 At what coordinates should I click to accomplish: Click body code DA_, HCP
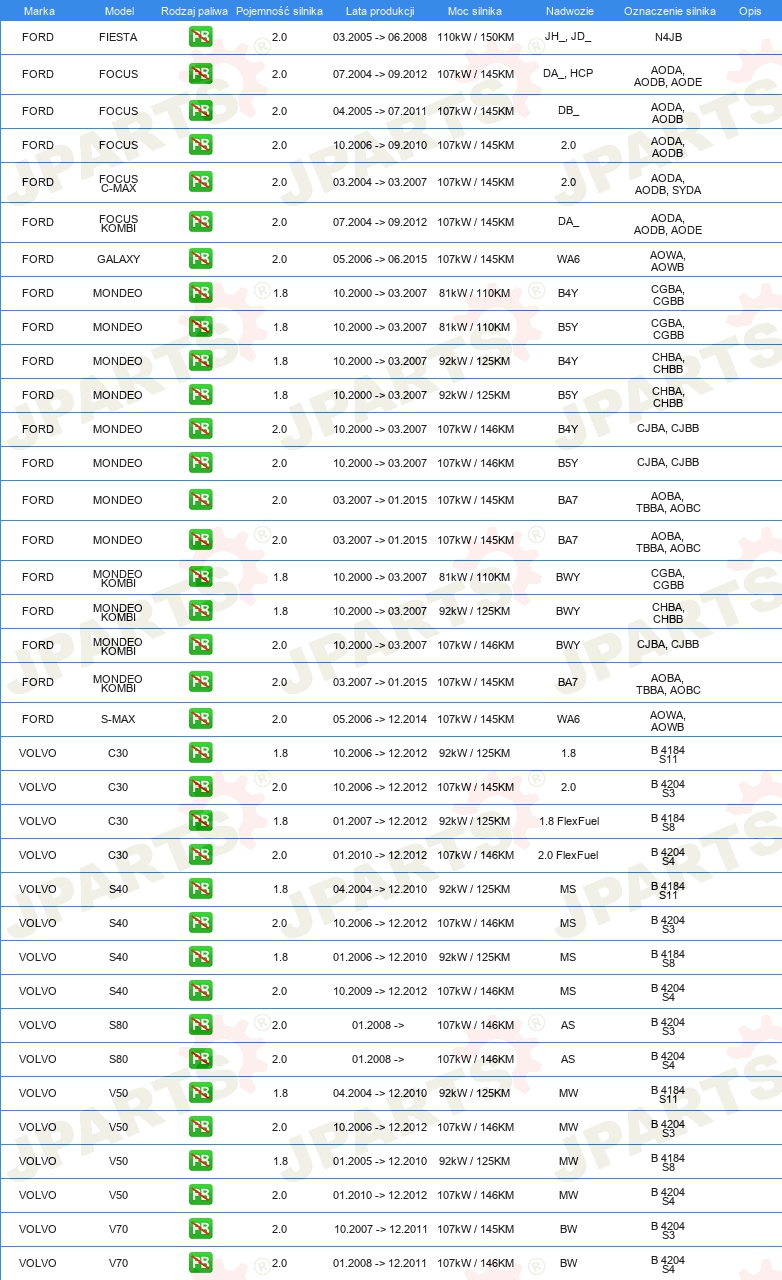coord(568,74)
